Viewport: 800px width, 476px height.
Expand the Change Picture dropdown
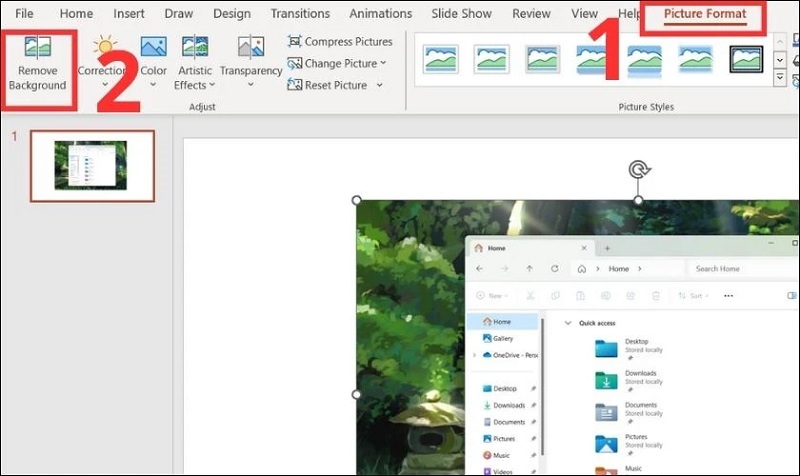click(385, 64)
